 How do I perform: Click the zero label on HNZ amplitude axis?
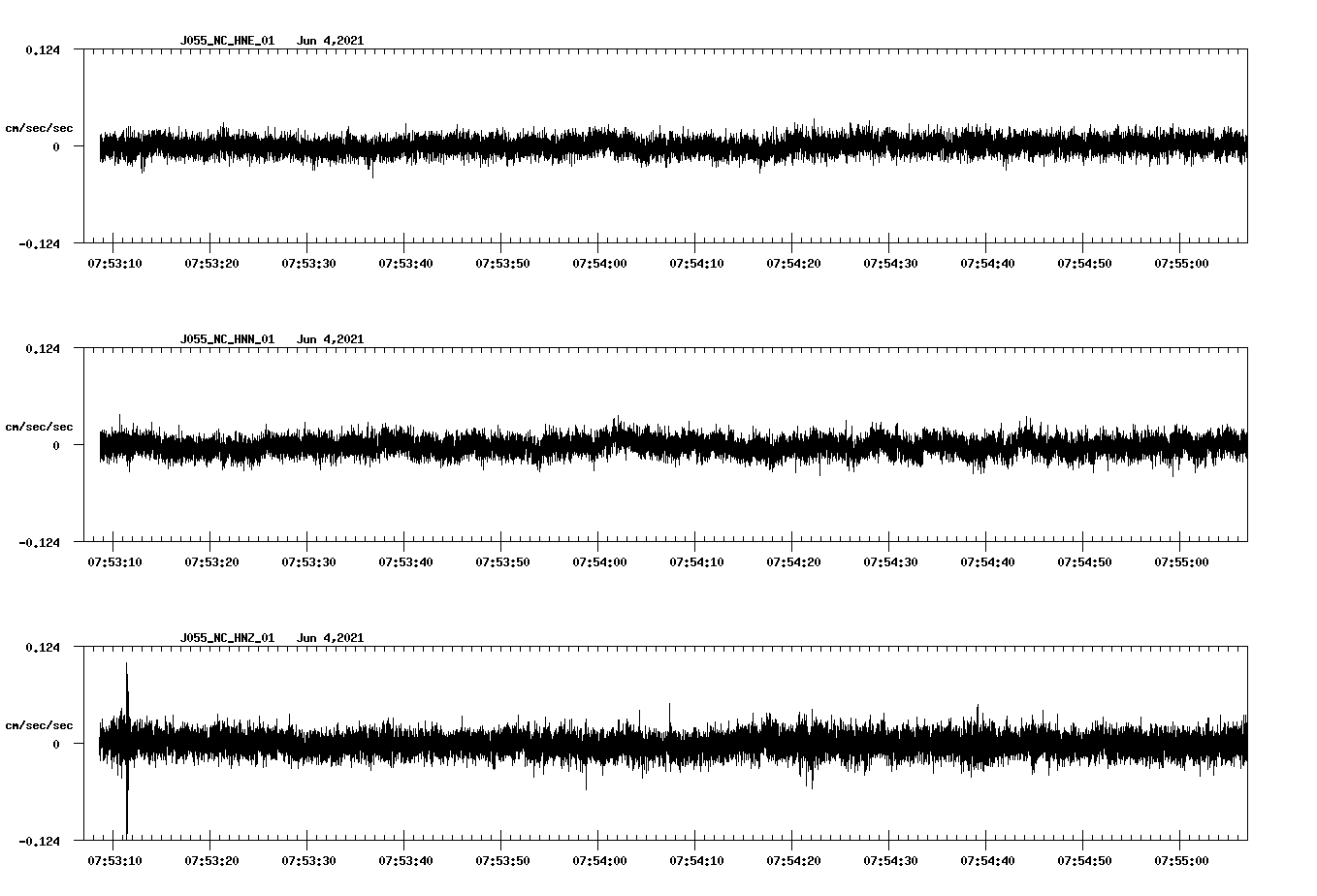(x=56, y=745)
